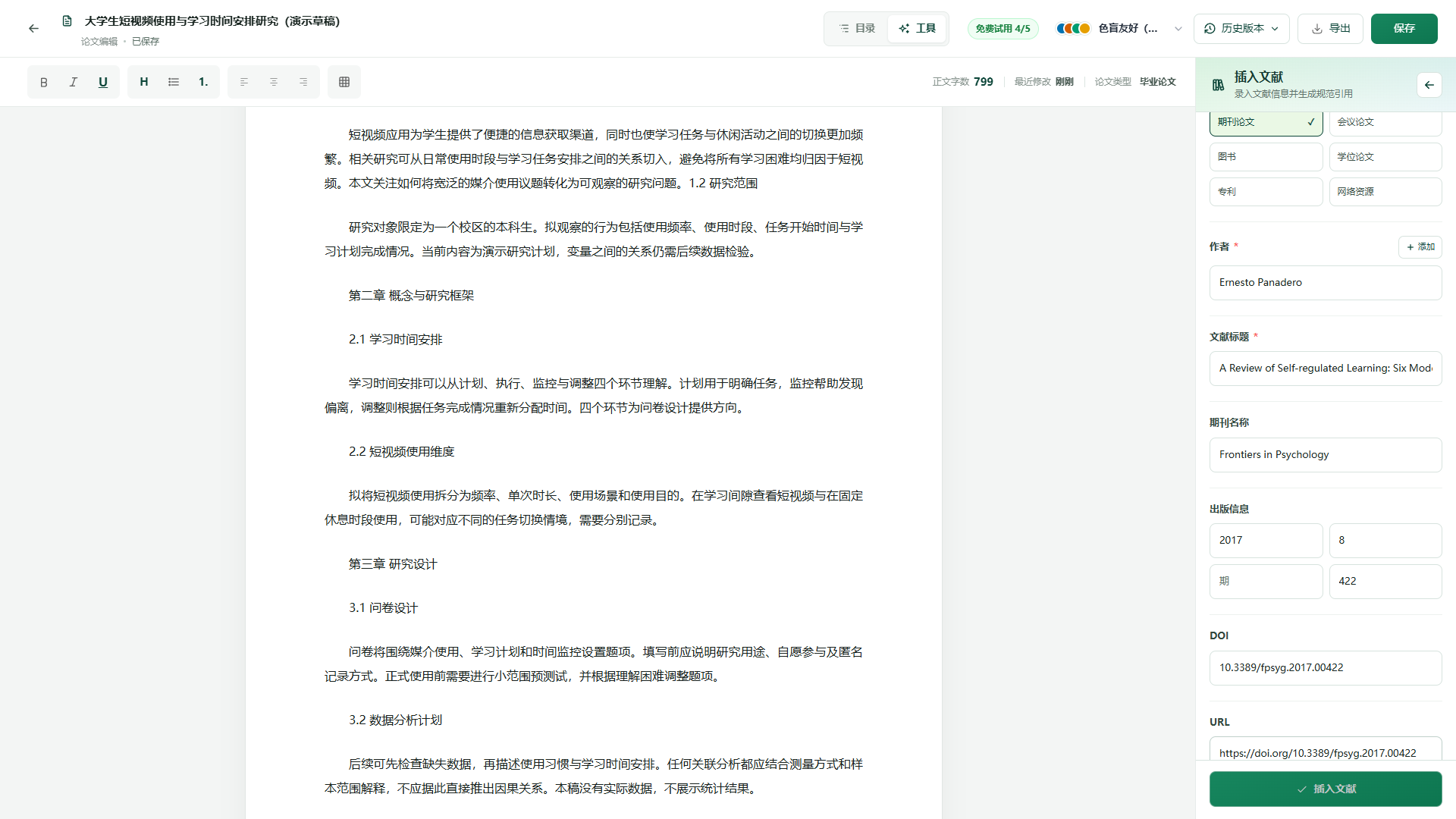Viewport: 1456px width, 819px height.
Task: Select the 图书 reference type
Action: click(x=1266, y=157)
